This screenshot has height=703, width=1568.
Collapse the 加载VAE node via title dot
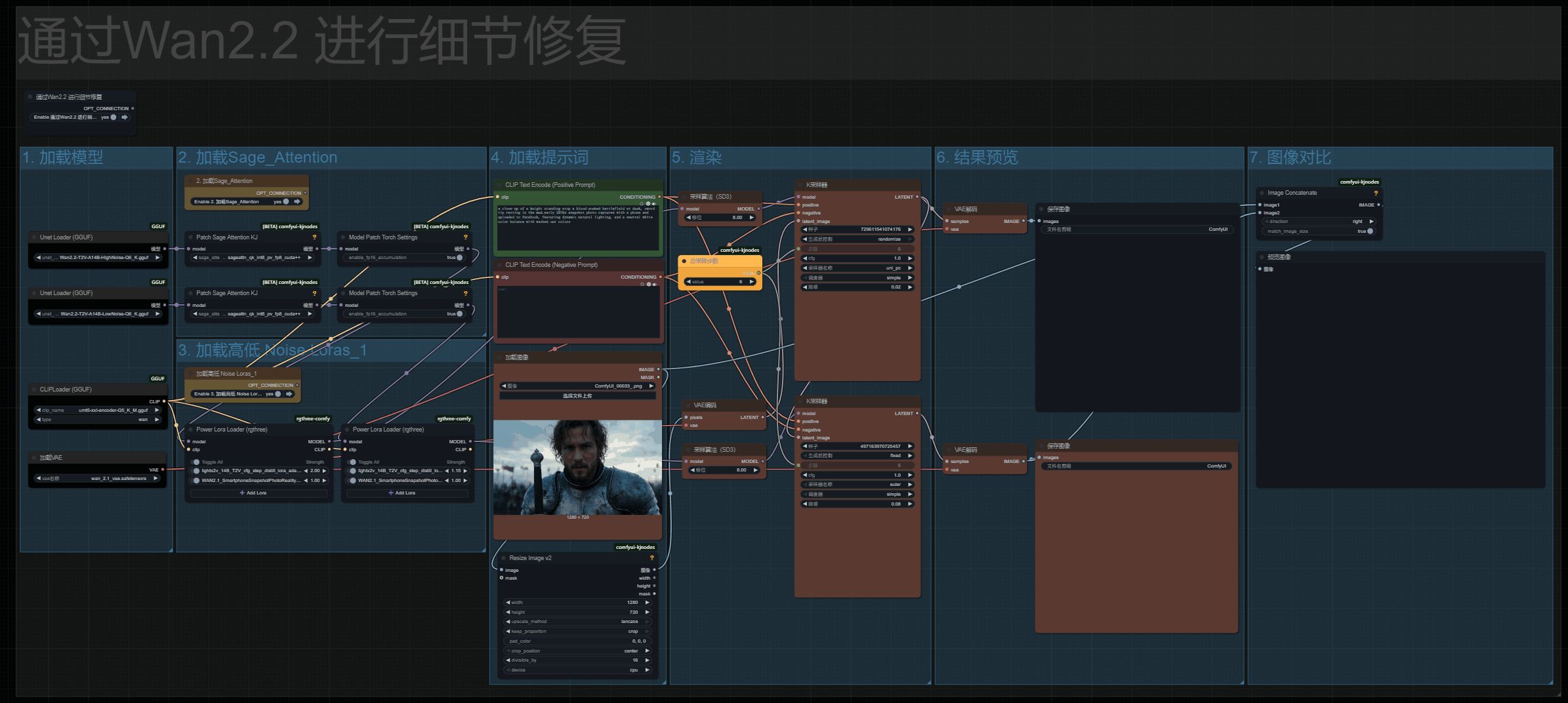[33, 458]
